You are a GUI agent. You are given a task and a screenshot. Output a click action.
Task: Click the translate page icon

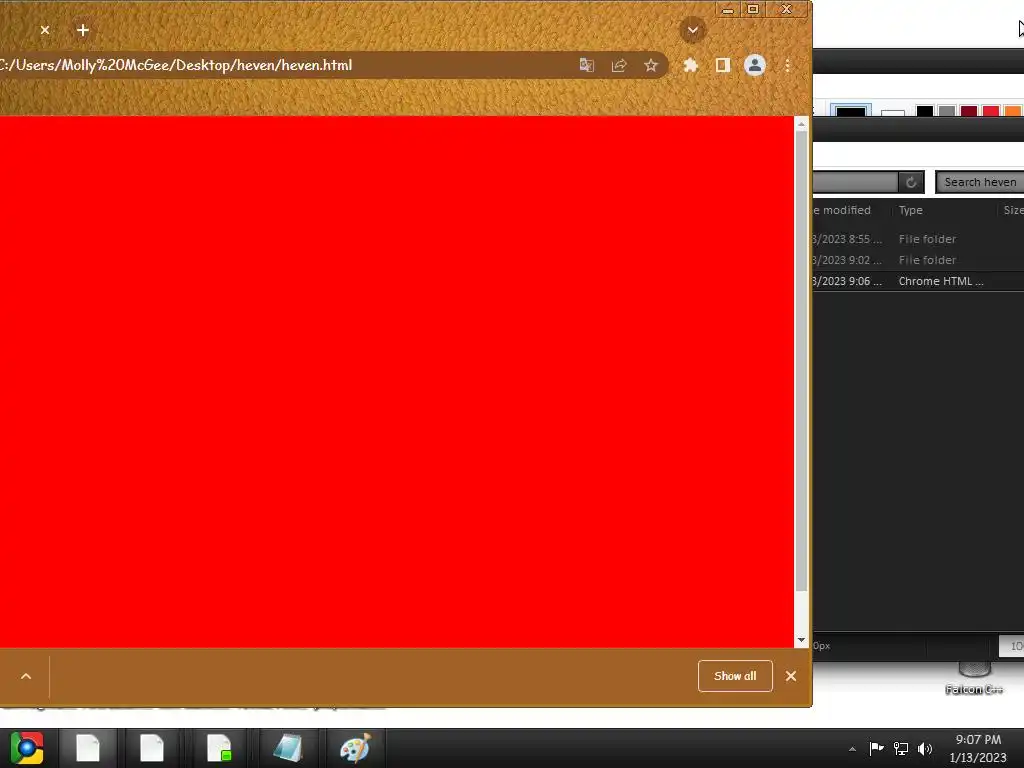pyautogui.click(x=586, y=65)
